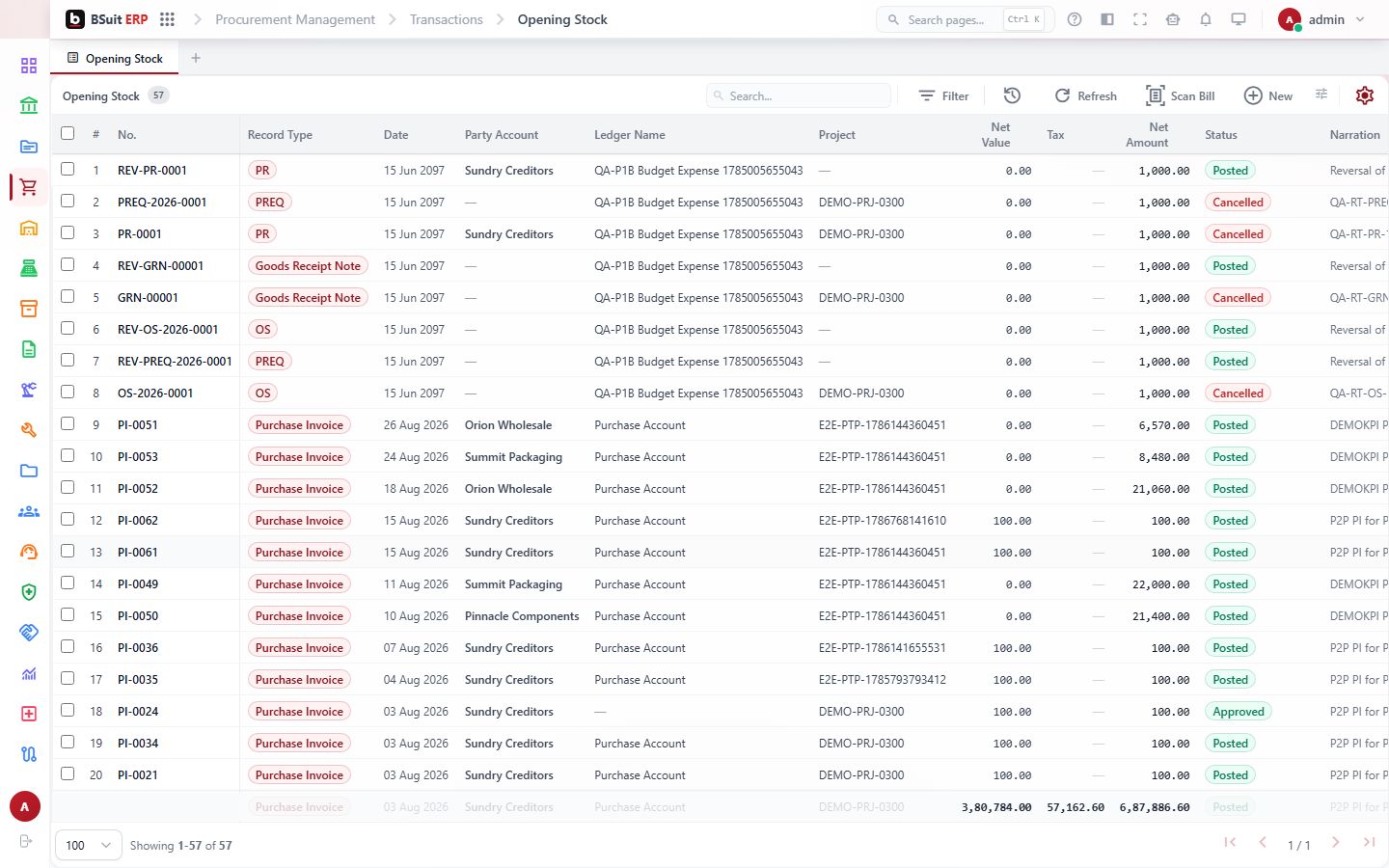This screenshot has width=1389, height=868.
Task: Open the notifications bell
Action: pyautogui.click(x=1206, y=19)
